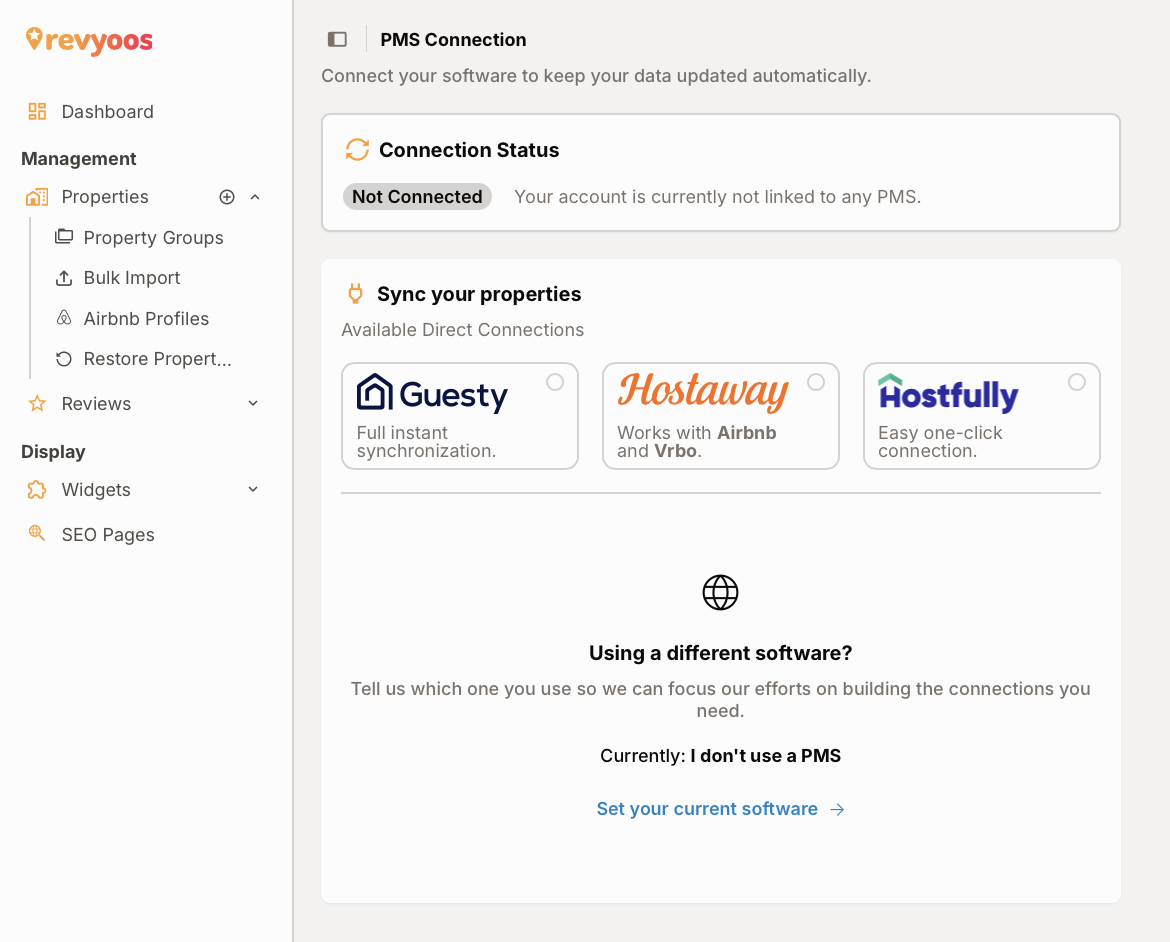Viewport: 1170px width, 942px height.
Task: Go to Property Groups
Action: tap(153, 237)
